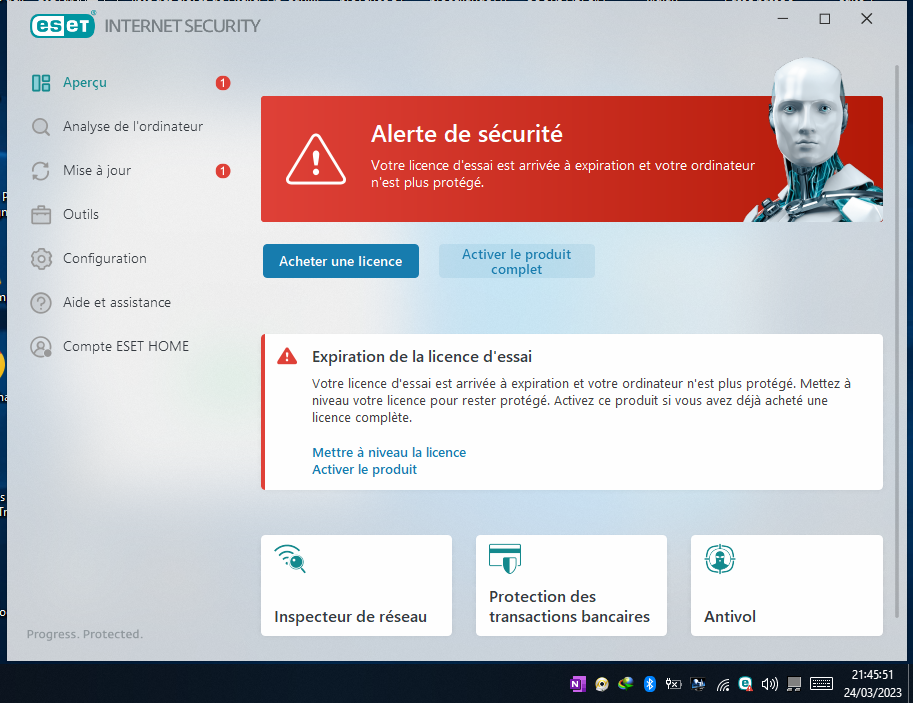The width and height of the screenshot is (915, 703).
Task: Click the Internet Download Manager tray icon
Action: 626,683
